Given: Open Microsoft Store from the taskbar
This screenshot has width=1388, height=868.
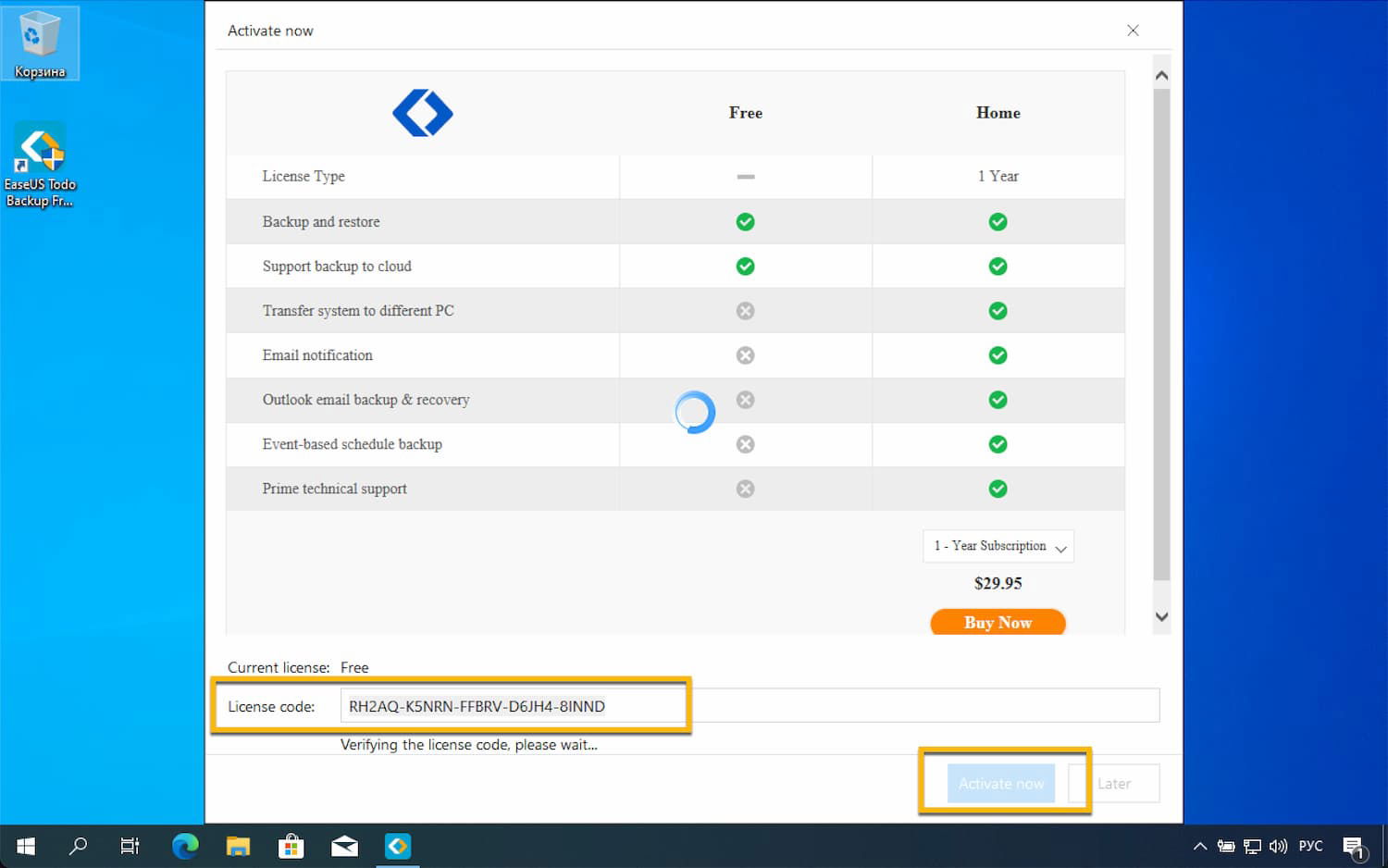Looking at the screenshot, I should coord(291,846).
